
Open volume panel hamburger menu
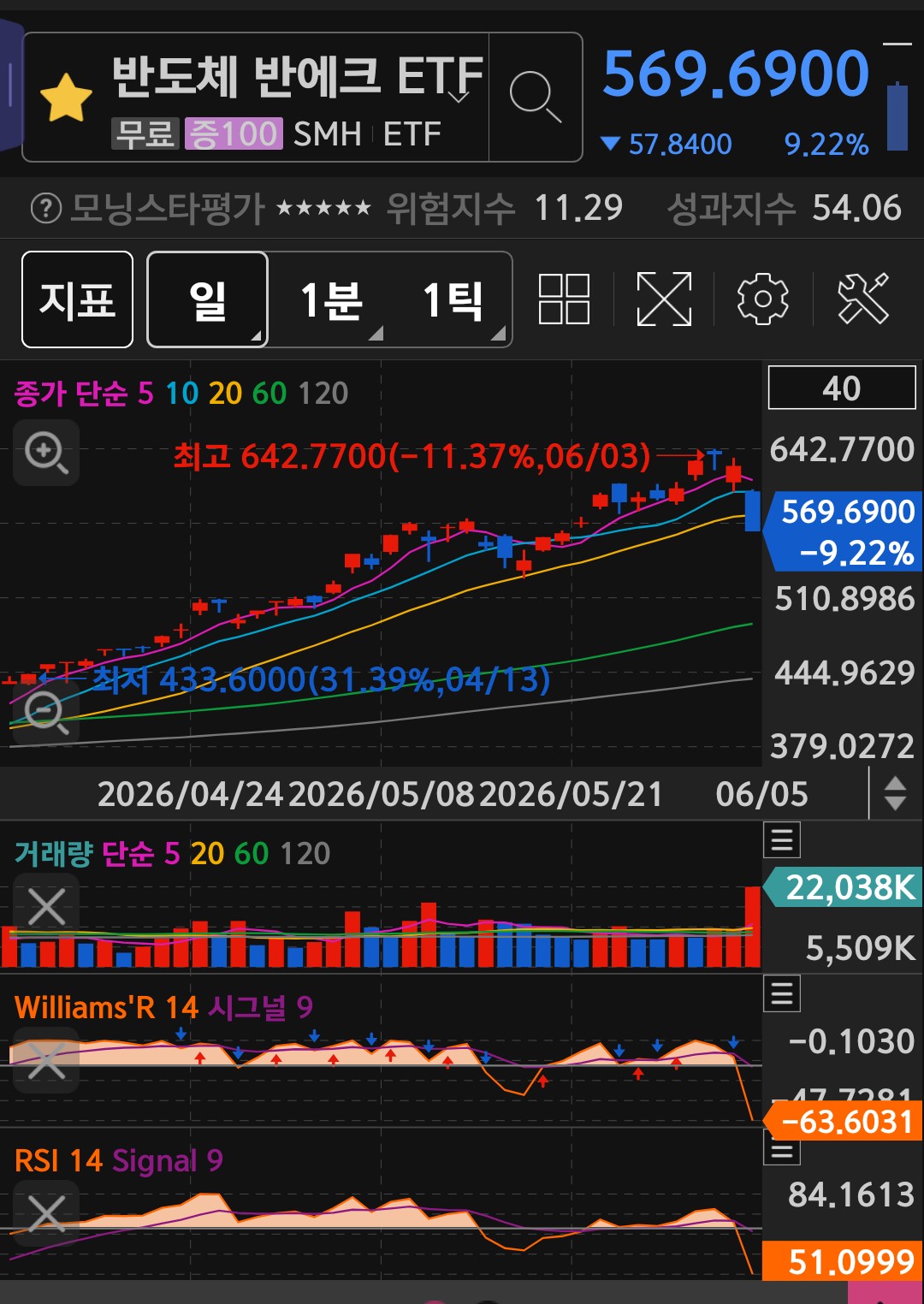[782, 840]
